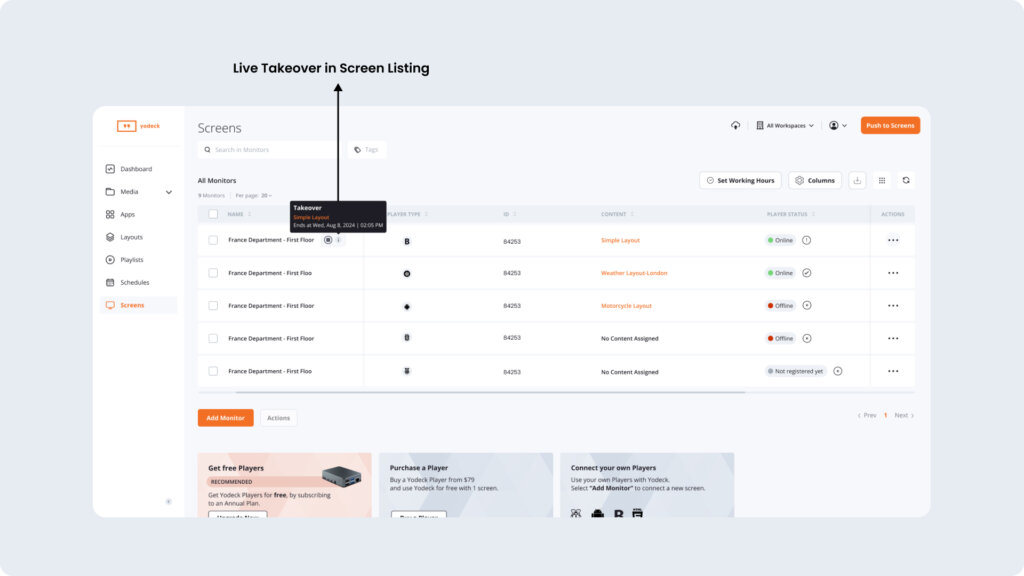This screenshot has height=576, width=1024.
Task: Check the box for the first monitor row
Action: (213, 240)
